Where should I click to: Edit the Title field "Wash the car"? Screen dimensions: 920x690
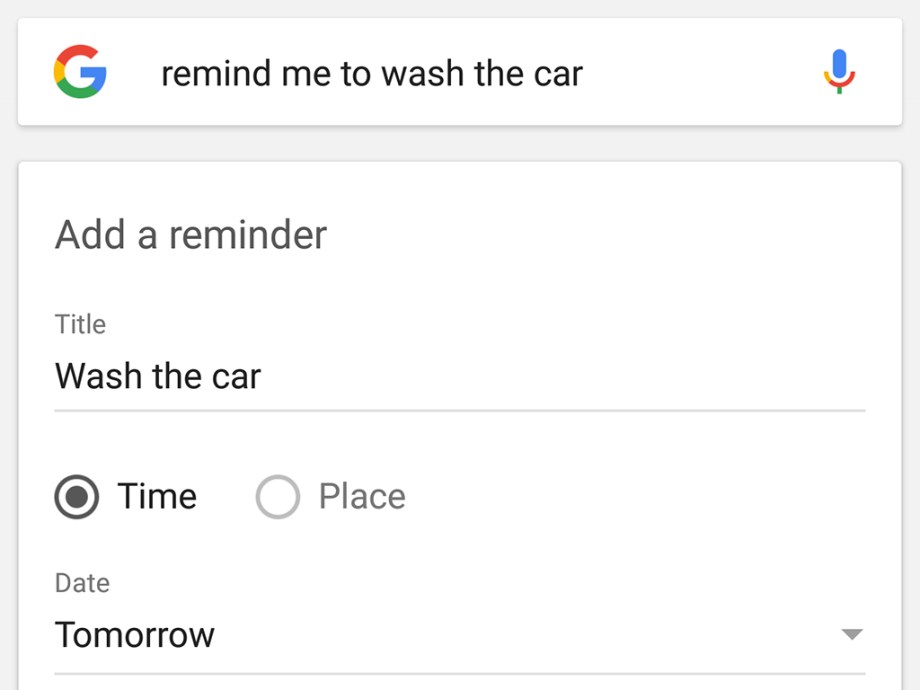click(157, 376)
